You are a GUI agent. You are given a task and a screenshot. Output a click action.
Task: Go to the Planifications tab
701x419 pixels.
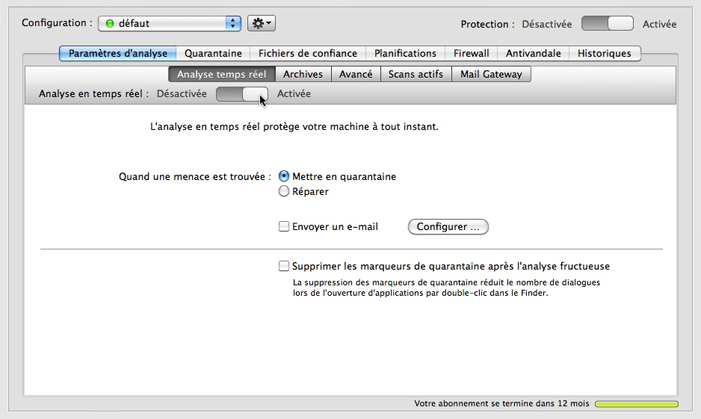pos(405,53)
